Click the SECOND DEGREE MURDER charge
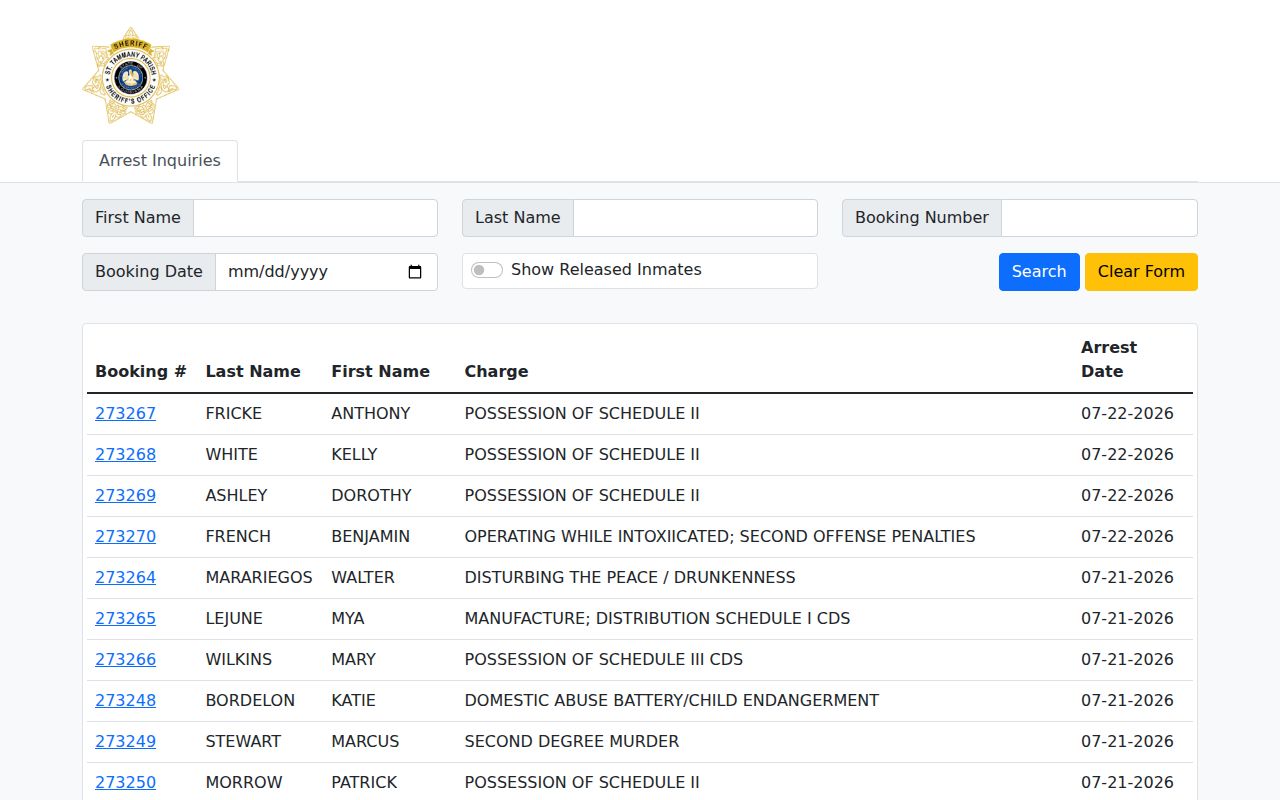Image resolution: width=1280 pixels, height=800 pixels. (x=572, y=742)
